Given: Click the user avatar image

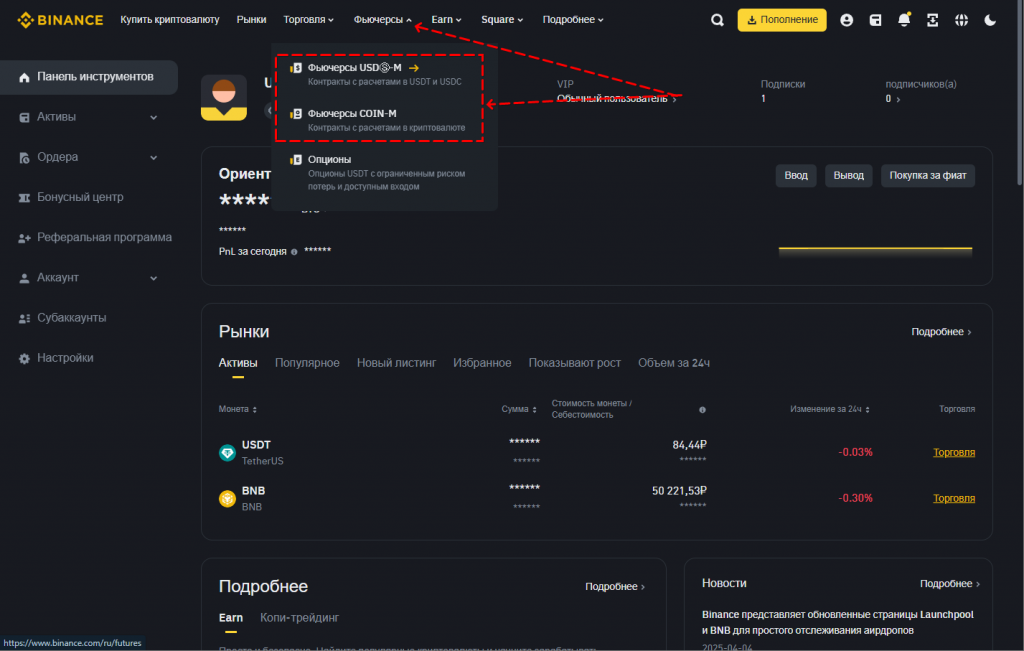Looking at the screenshot, I should click(223, 98).
